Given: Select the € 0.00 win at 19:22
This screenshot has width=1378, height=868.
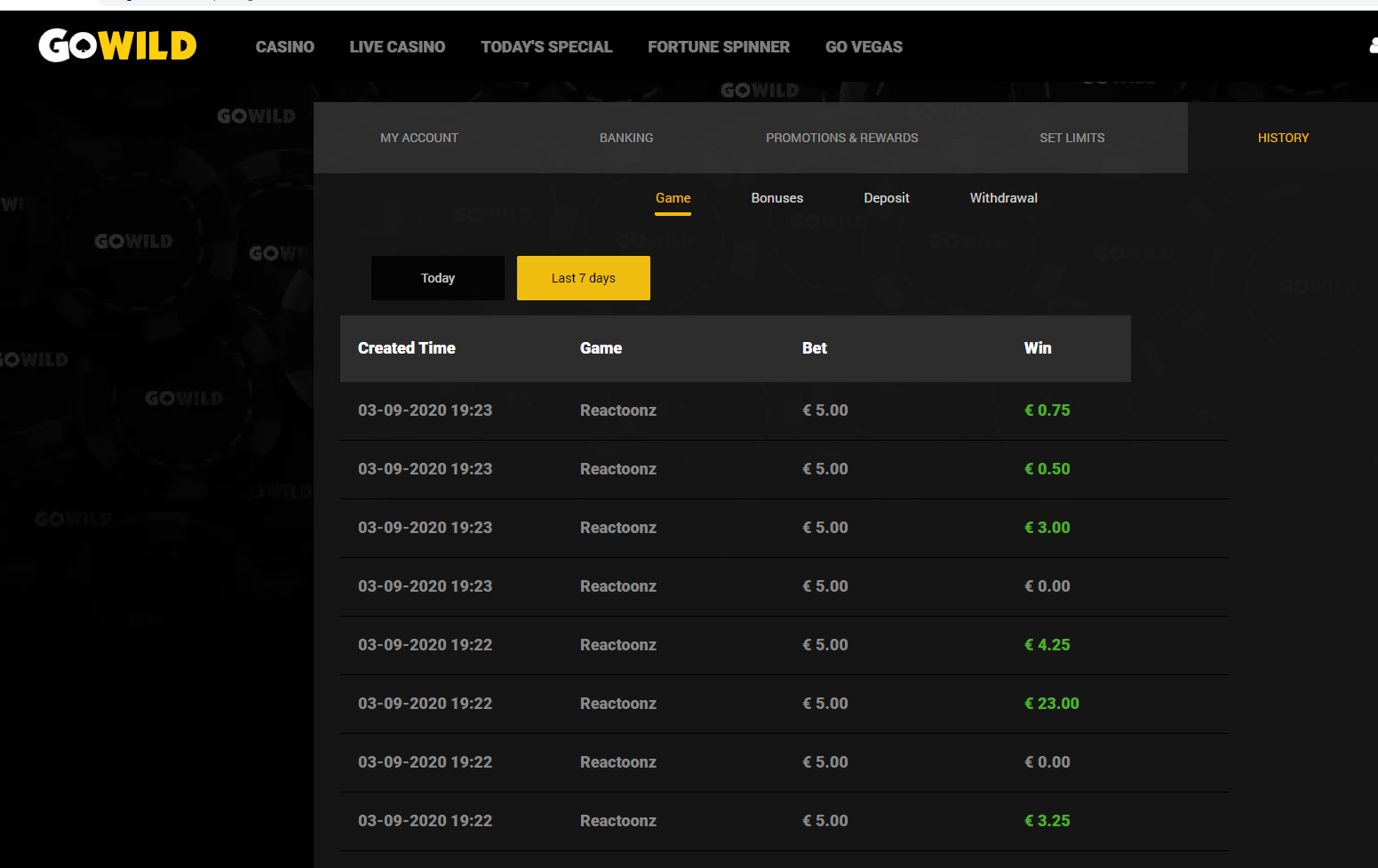Looking at the screenshot, I should (1047, 762).
